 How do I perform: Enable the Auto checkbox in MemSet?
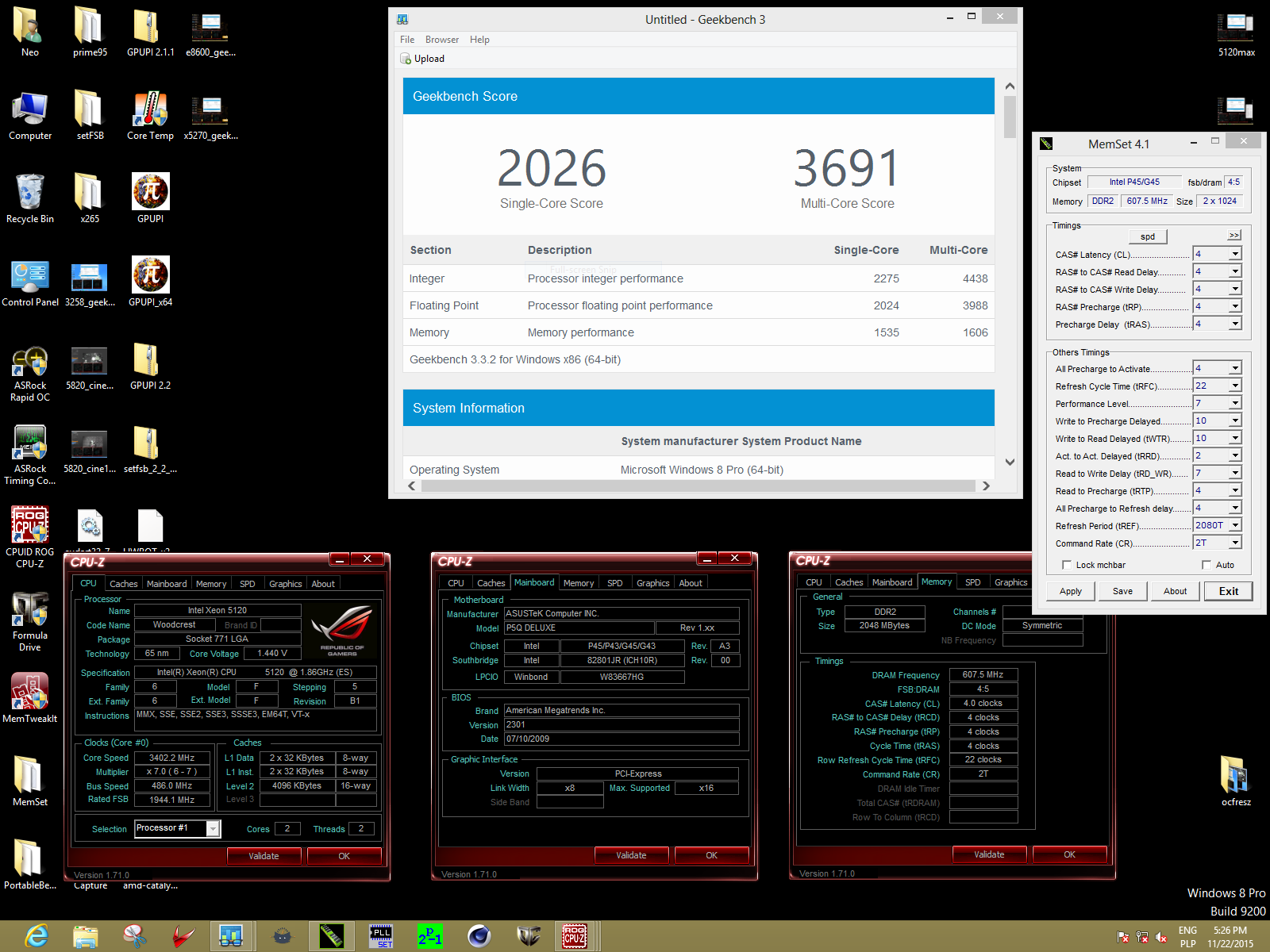(x=1206, y=565)
